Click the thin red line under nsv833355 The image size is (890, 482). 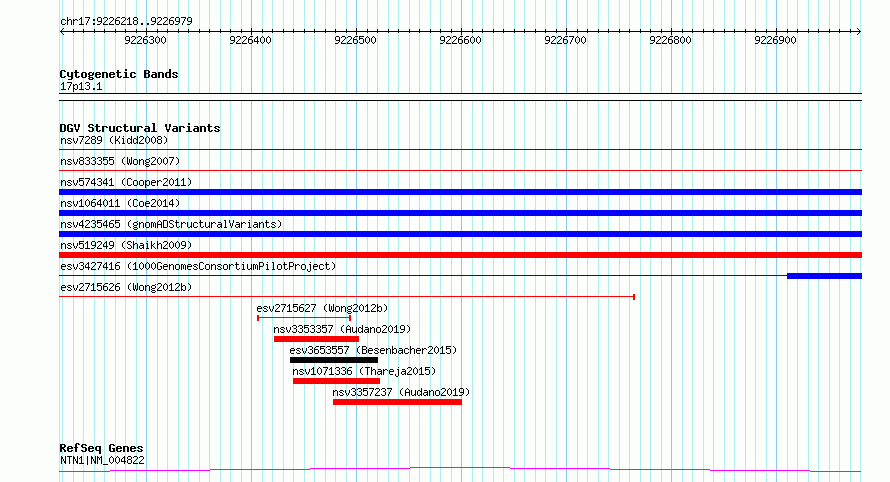(460, 170)
